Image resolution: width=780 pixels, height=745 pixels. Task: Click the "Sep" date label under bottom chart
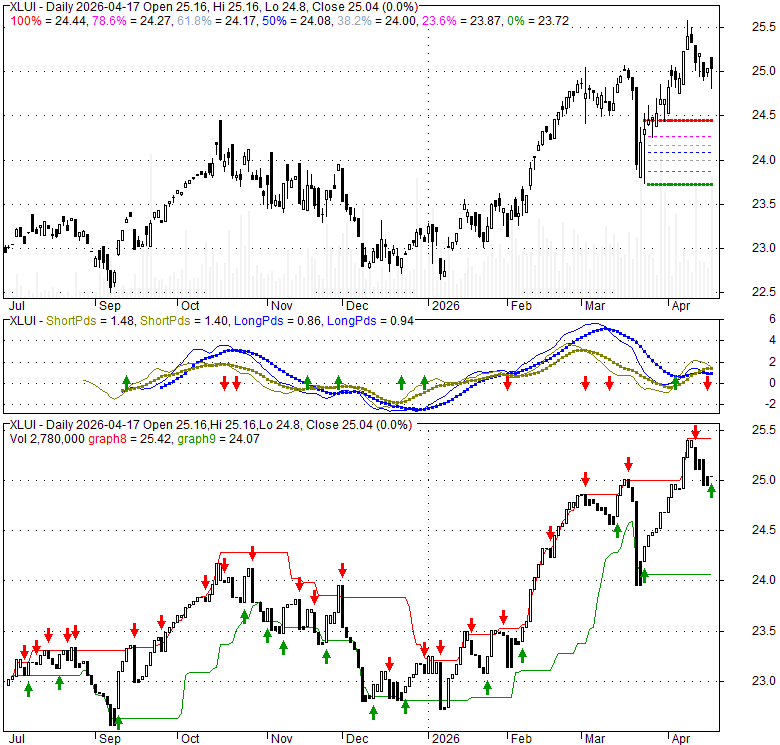click(109, 739)
